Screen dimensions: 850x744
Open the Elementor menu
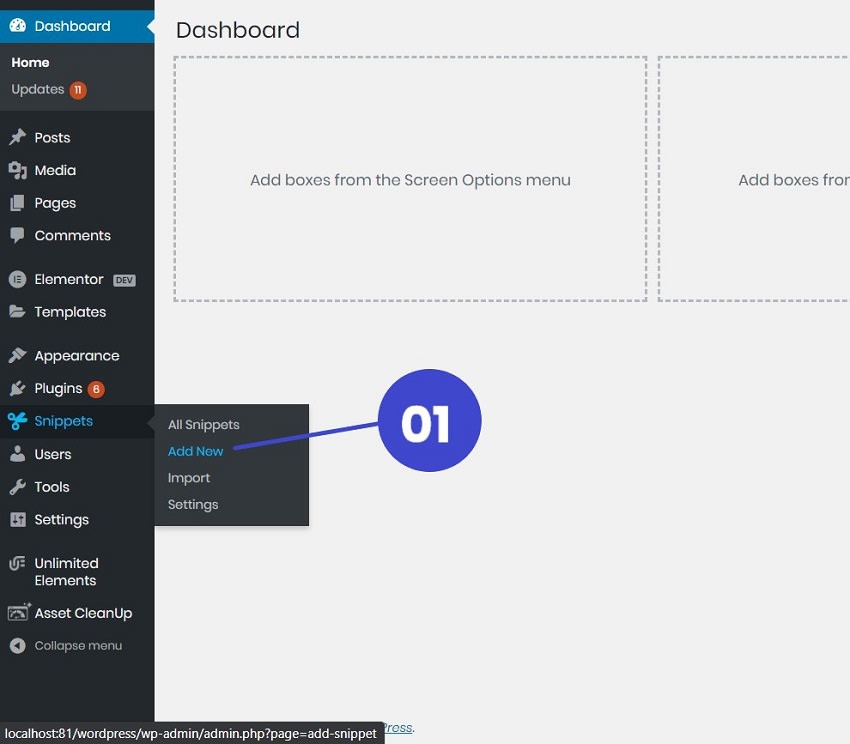(x=77, y=279)
